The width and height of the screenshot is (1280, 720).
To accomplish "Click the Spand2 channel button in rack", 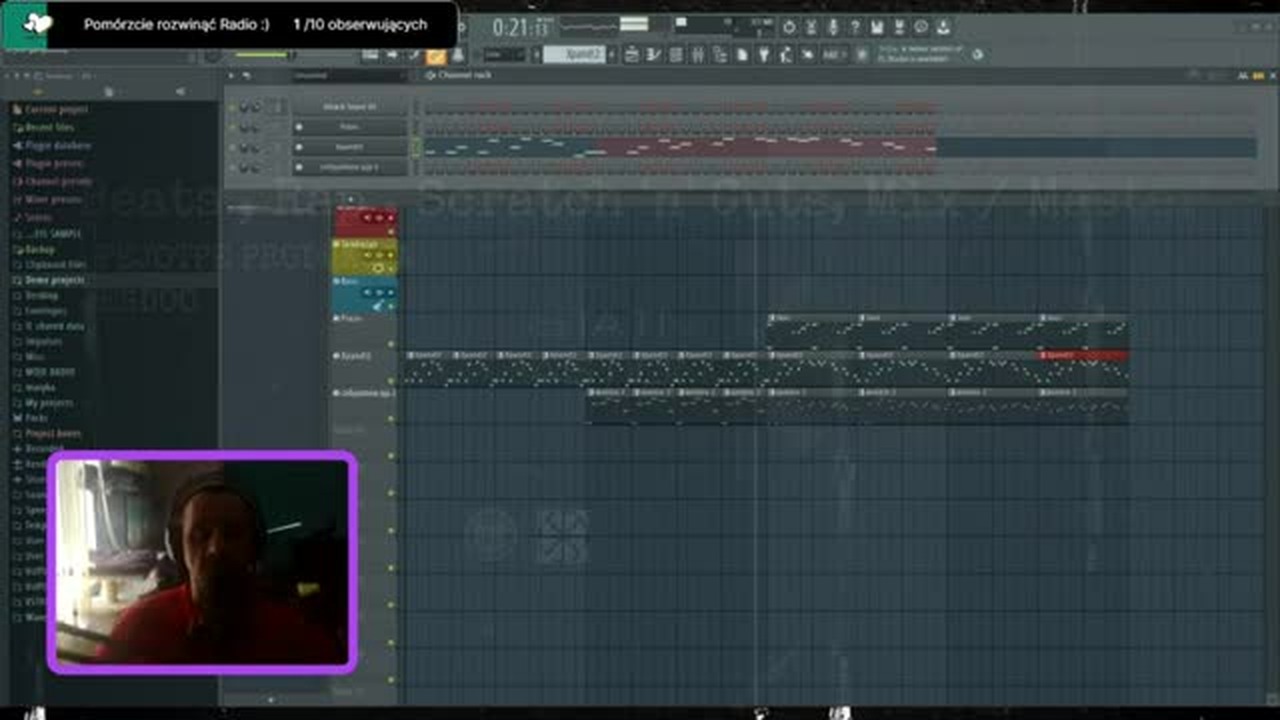I will tap(350, 147).
